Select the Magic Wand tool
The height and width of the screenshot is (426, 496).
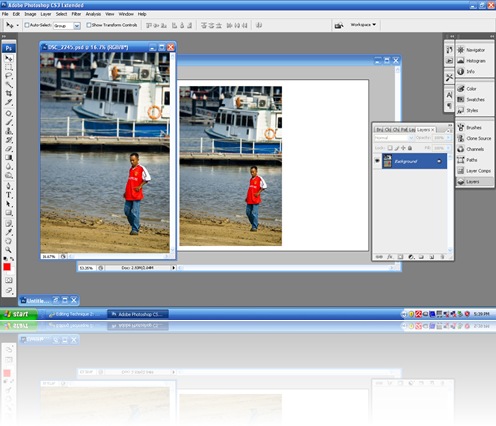(9, 85)
